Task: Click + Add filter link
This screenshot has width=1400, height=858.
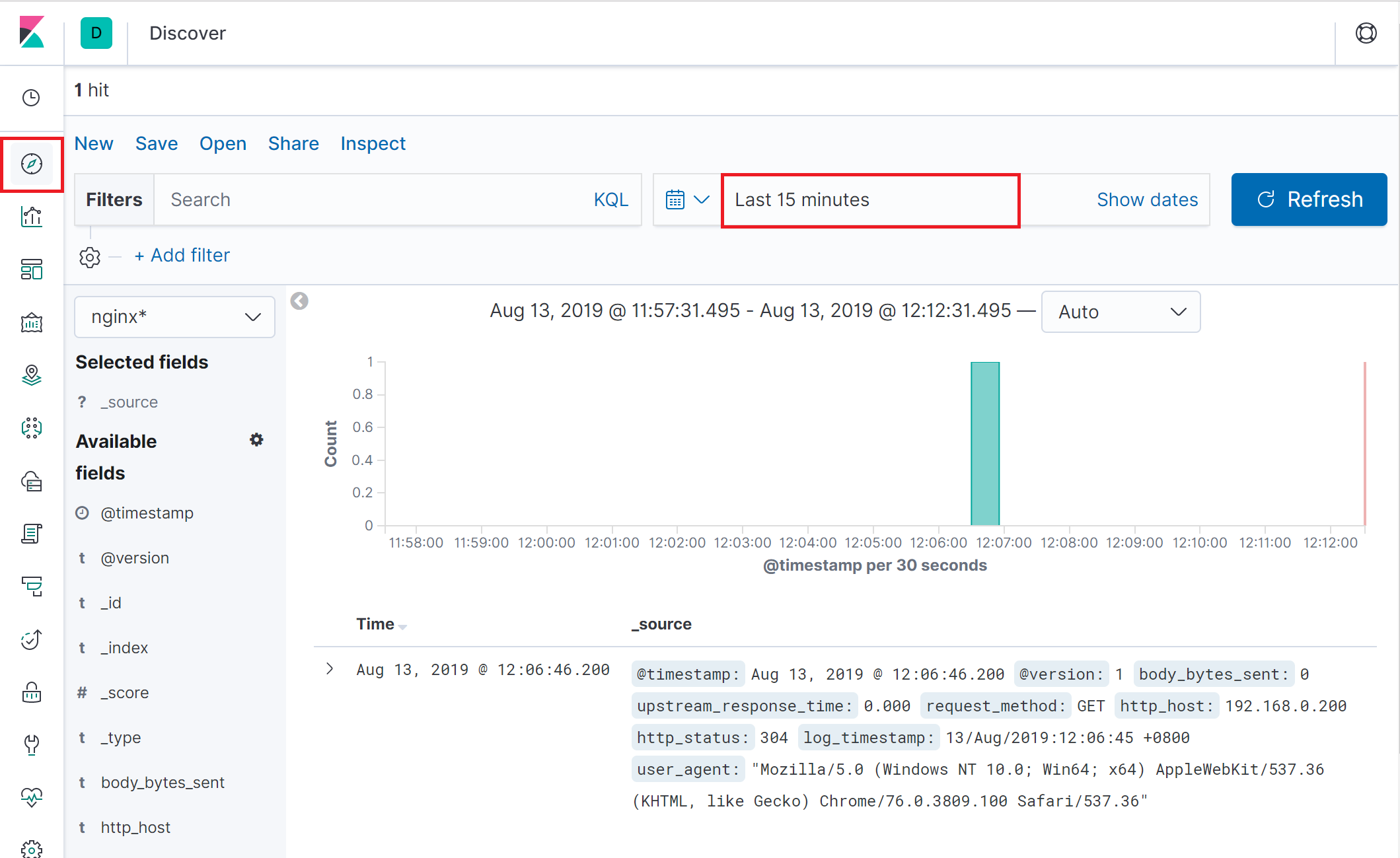Action: click(x=182, y=255)
